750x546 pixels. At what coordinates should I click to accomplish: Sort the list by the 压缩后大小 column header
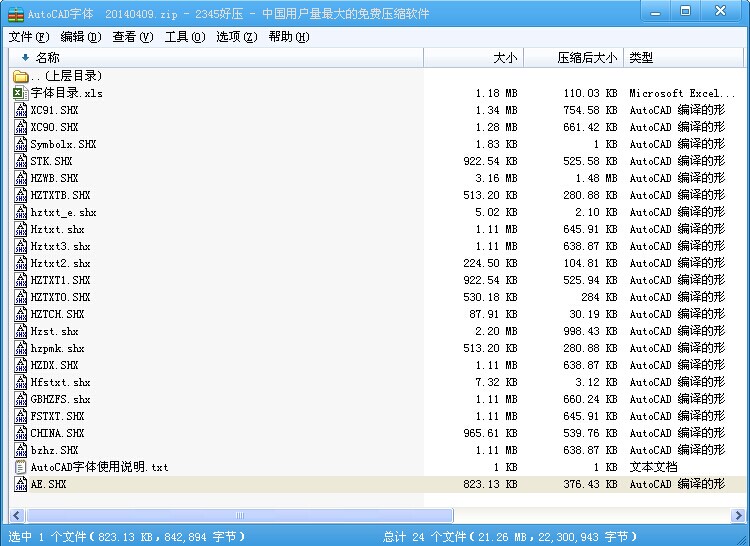click(574, 58)
